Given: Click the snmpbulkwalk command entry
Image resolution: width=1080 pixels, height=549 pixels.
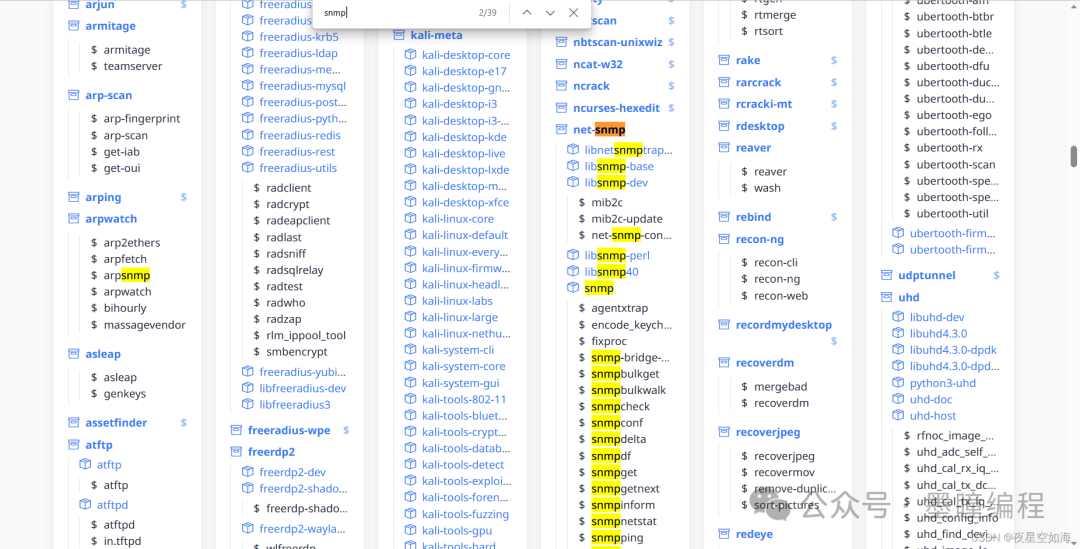Looking at the screenshot, I should pos(628,390).
